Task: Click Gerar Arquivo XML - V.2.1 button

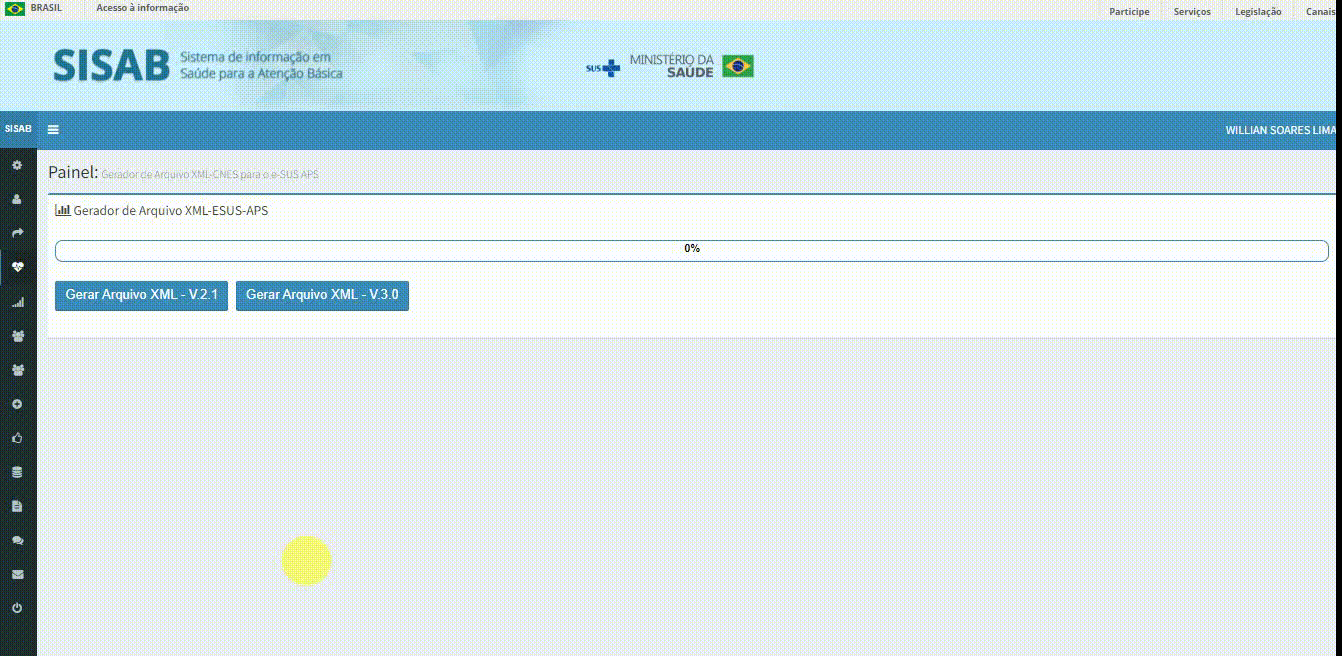Action: pyautogui.click(x=141, y=295)
